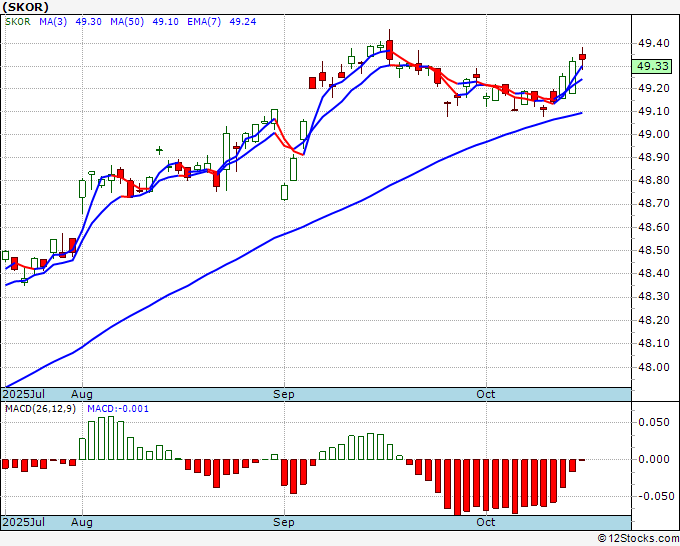
Task: Click the tallest green MACD bar in August
Action: (111, 438)
